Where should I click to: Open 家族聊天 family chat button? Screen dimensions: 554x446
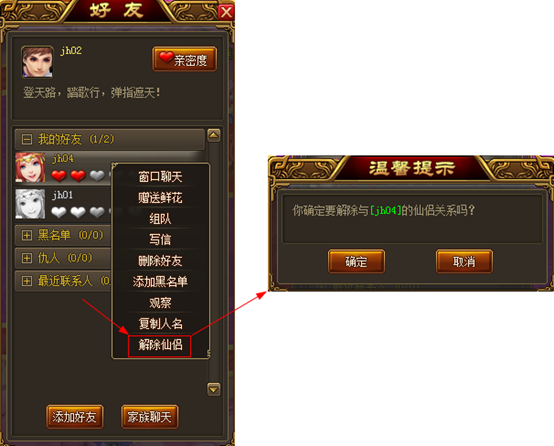tap(150, 417)
